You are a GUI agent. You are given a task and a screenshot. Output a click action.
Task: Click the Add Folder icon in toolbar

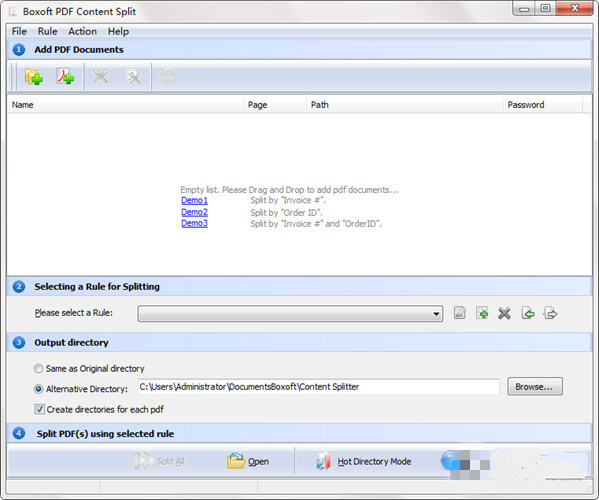(x=34, y=77)
